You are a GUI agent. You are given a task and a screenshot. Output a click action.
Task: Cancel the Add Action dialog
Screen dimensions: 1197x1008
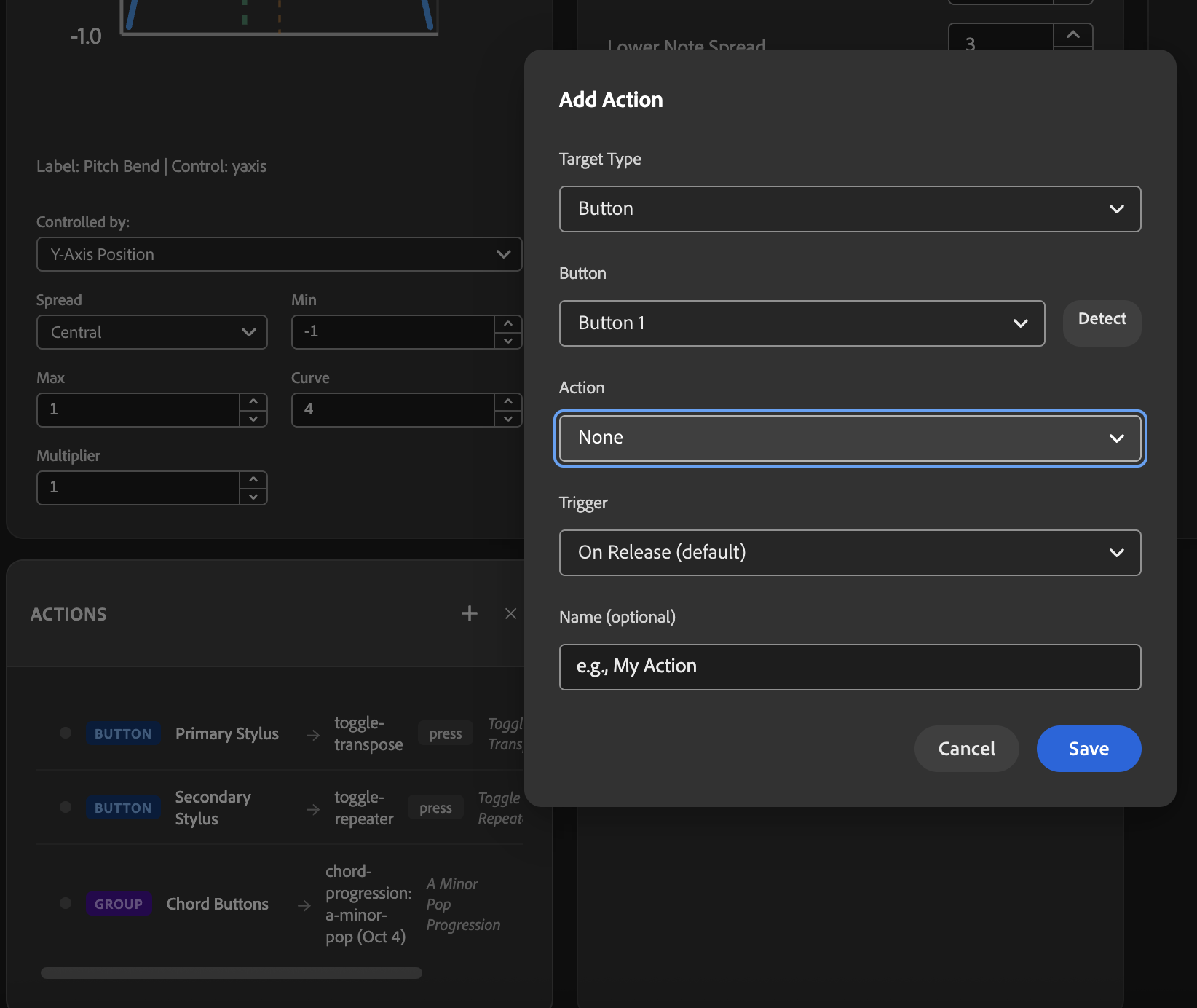click(965, 749)
